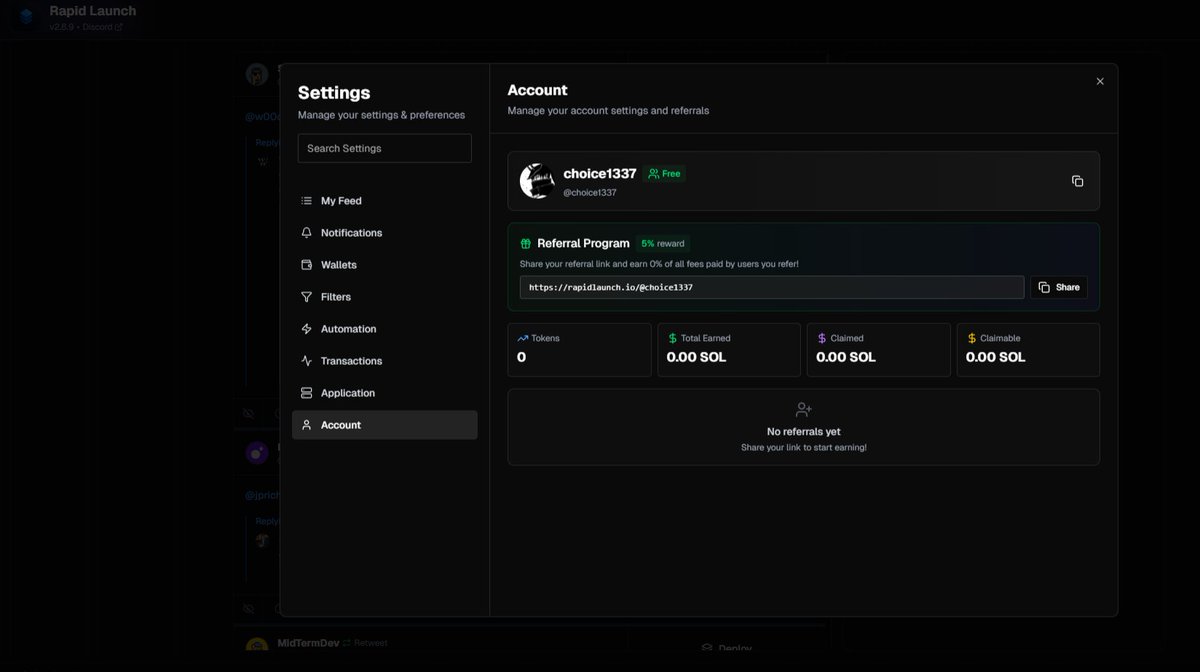Click the Claimable 0.00 SOL value

(x=996, y=357)
